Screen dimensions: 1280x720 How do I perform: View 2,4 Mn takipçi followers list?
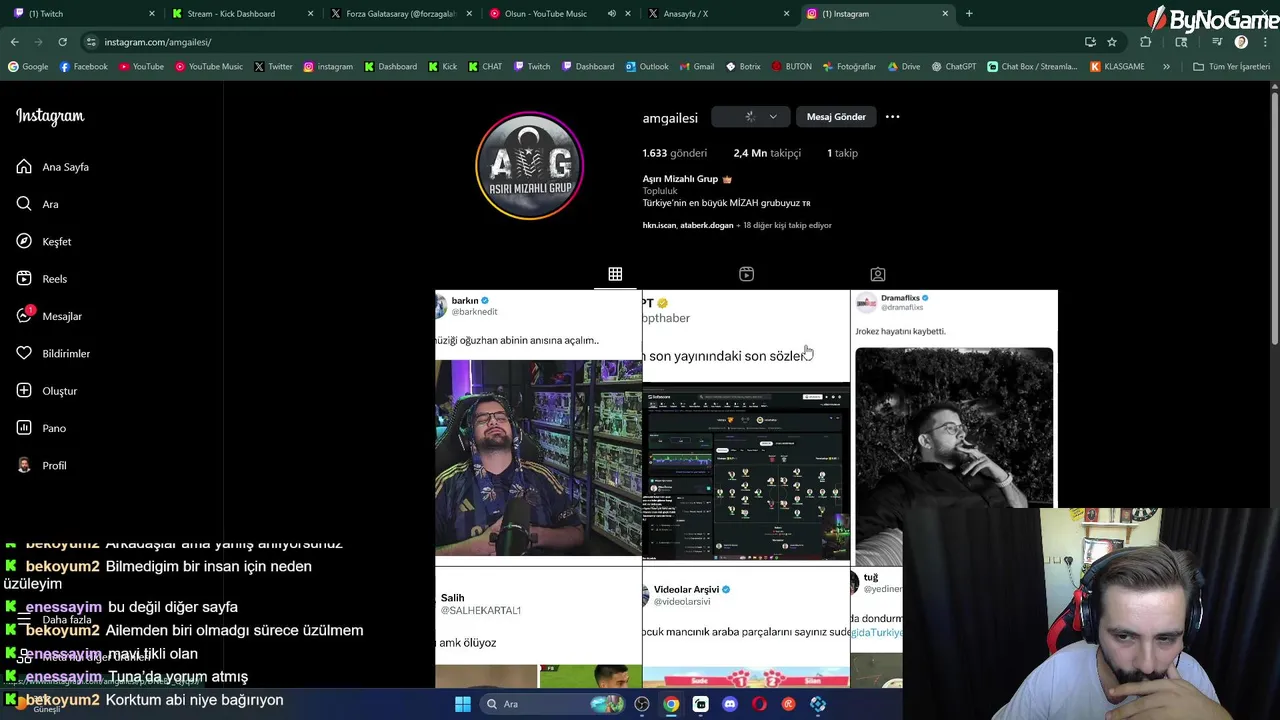pyautogui.click(x=767, y=153)
